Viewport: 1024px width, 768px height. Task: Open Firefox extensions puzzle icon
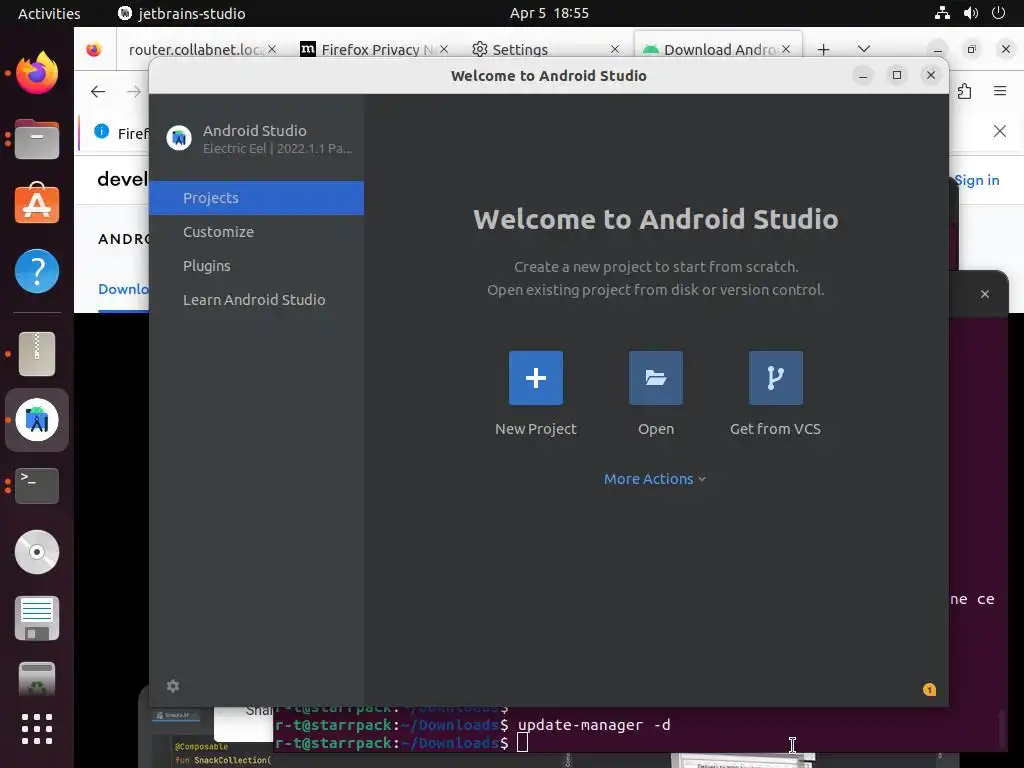[965, 91]
